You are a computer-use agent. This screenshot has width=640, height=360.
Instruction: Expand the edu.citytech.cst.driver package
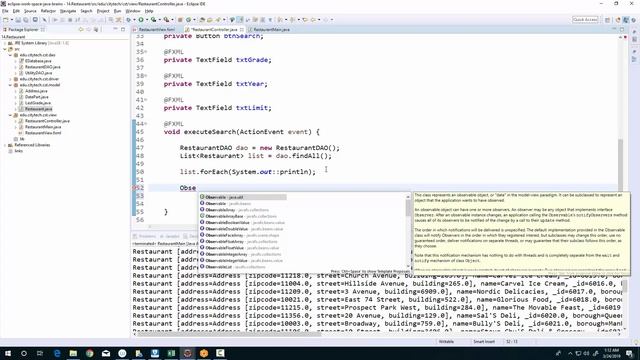[10, 79]
